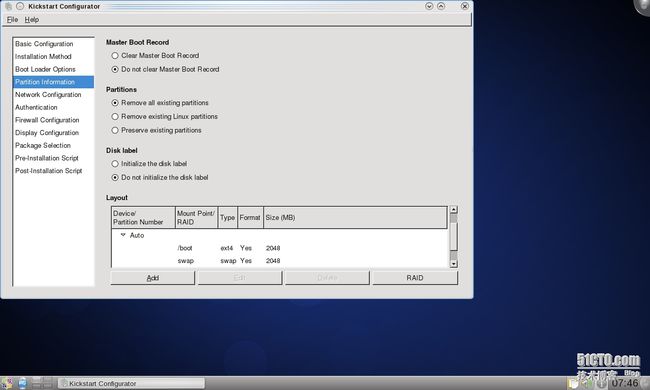Open the Help menu
This screenshot has height=390, width=650.
pyautogui.click(x=32, y=19)
